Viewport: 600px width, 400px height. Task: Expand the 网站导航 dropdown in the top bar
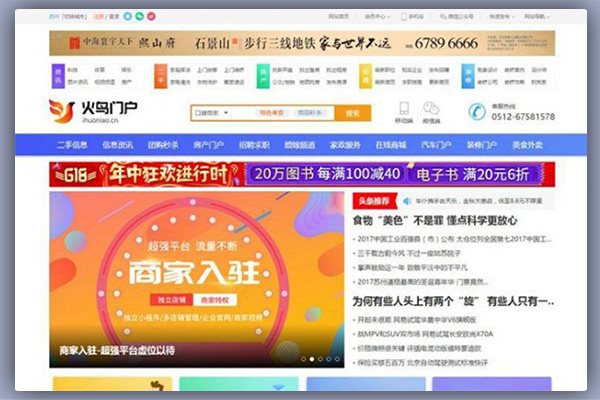tap(536, 17)
